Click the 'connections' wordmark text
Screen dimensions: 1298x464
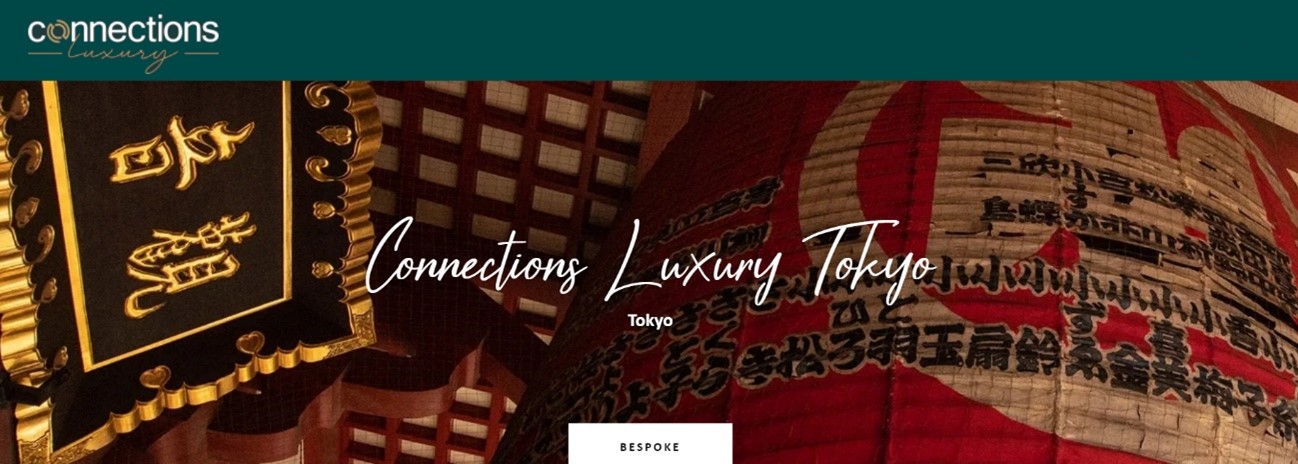click(x=123, y=30)
